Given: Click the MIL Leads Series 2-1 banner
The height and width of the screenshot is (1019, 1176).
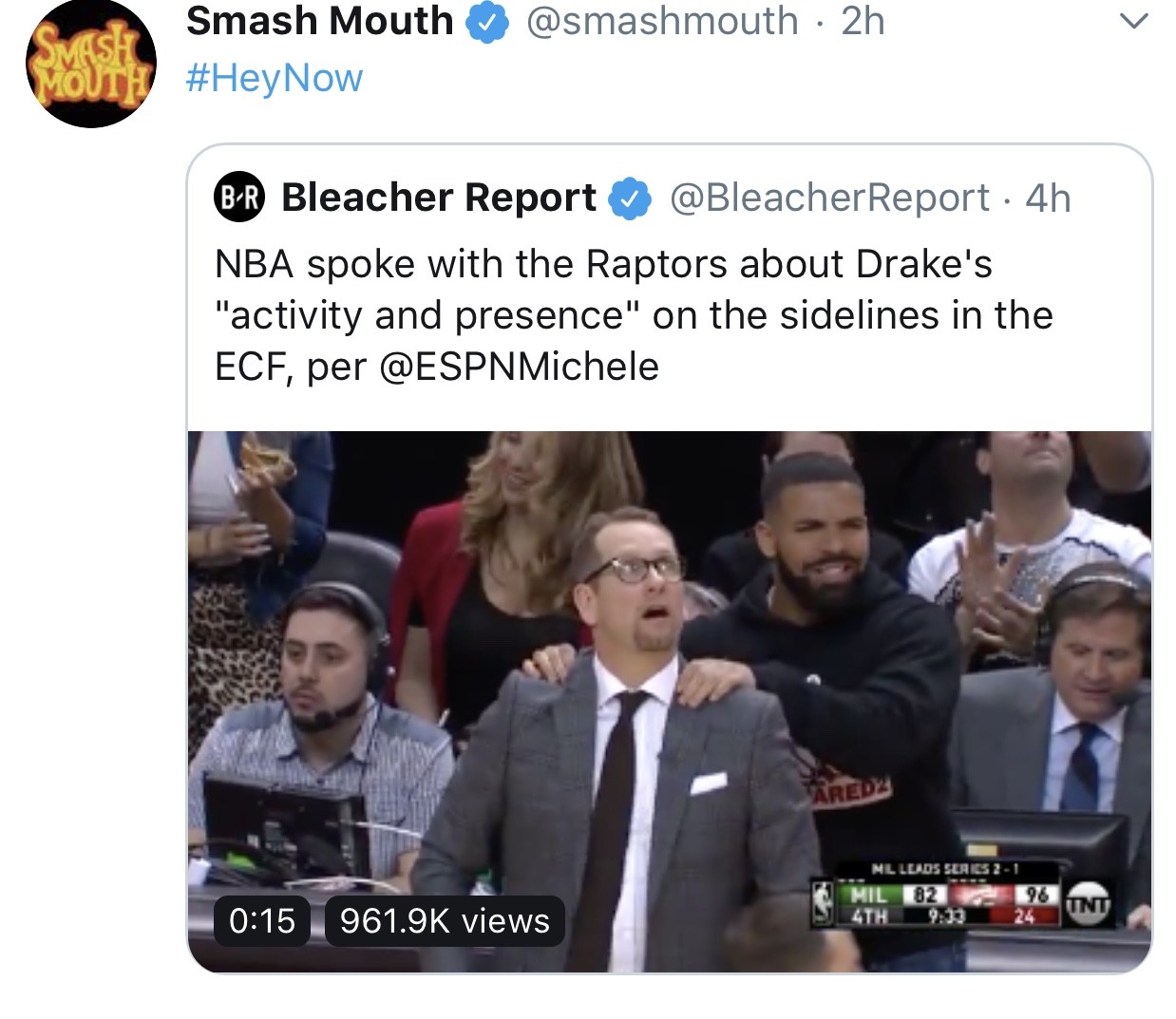Looking at the screenshot, I should click(945, 868).
